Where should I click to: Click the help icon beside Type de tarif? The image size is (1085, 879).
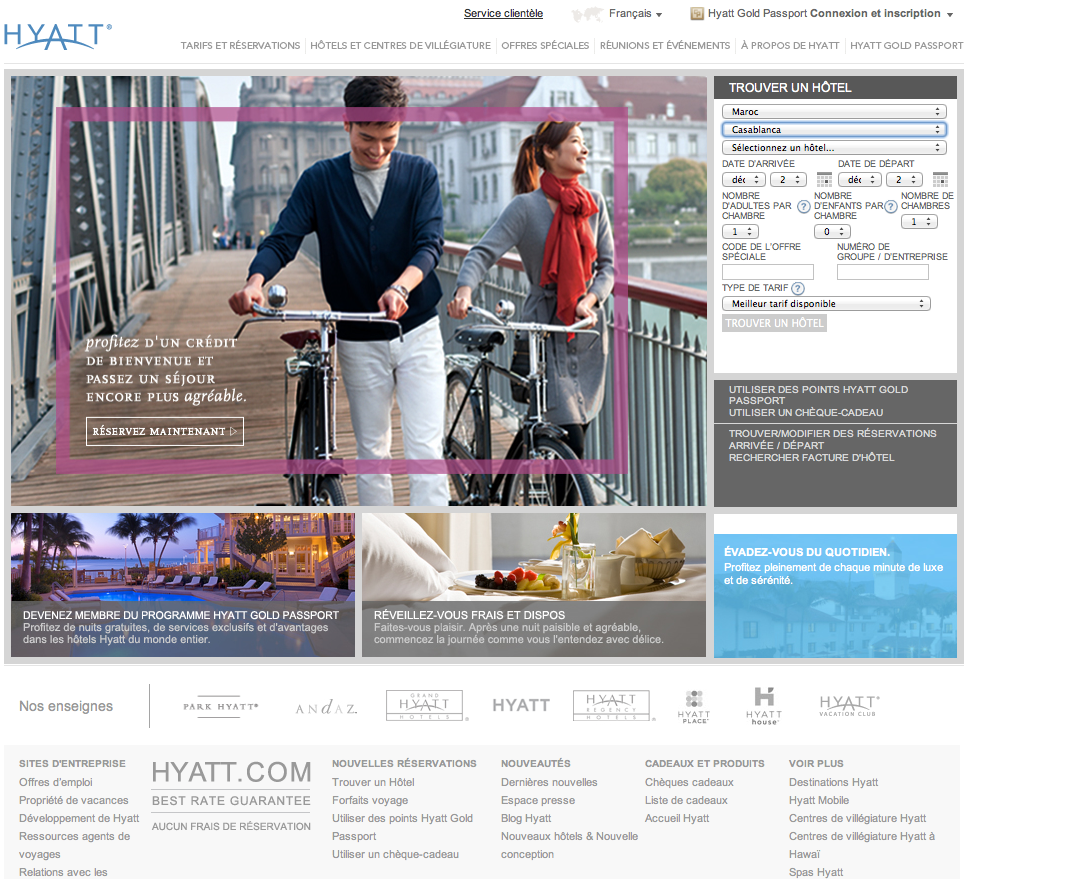click(x=798, y=289)
